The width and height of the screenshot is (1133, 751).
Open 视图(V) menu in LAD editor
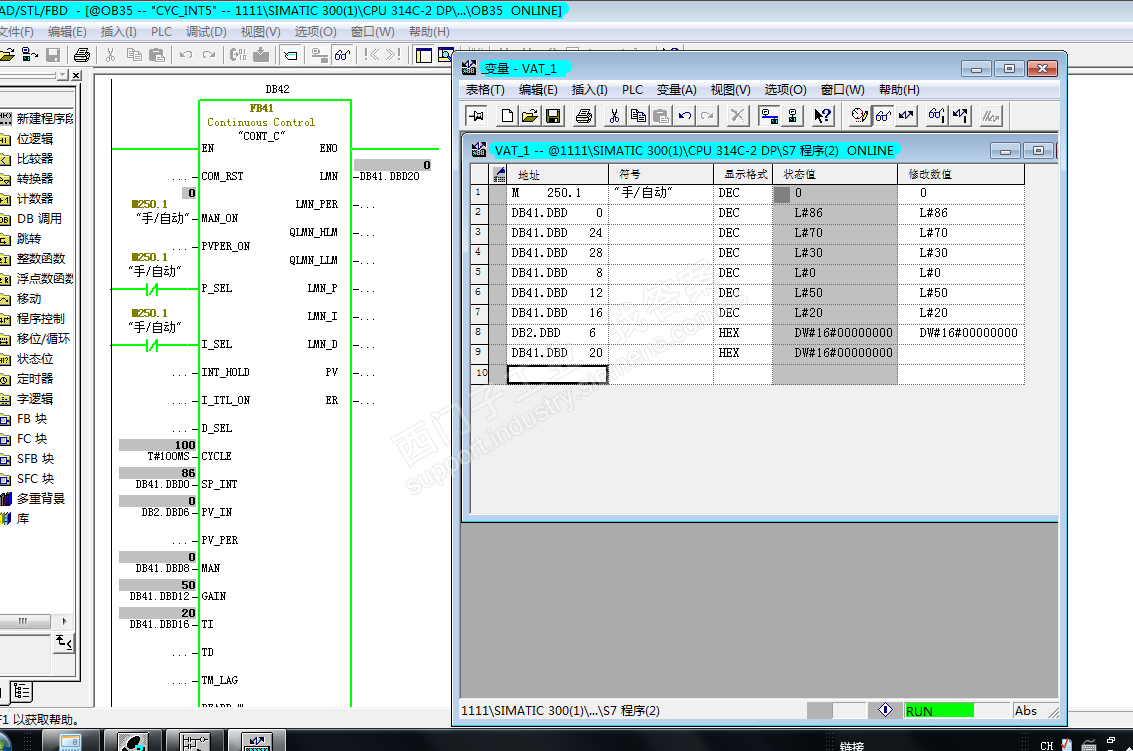click(x=260, y=32)
